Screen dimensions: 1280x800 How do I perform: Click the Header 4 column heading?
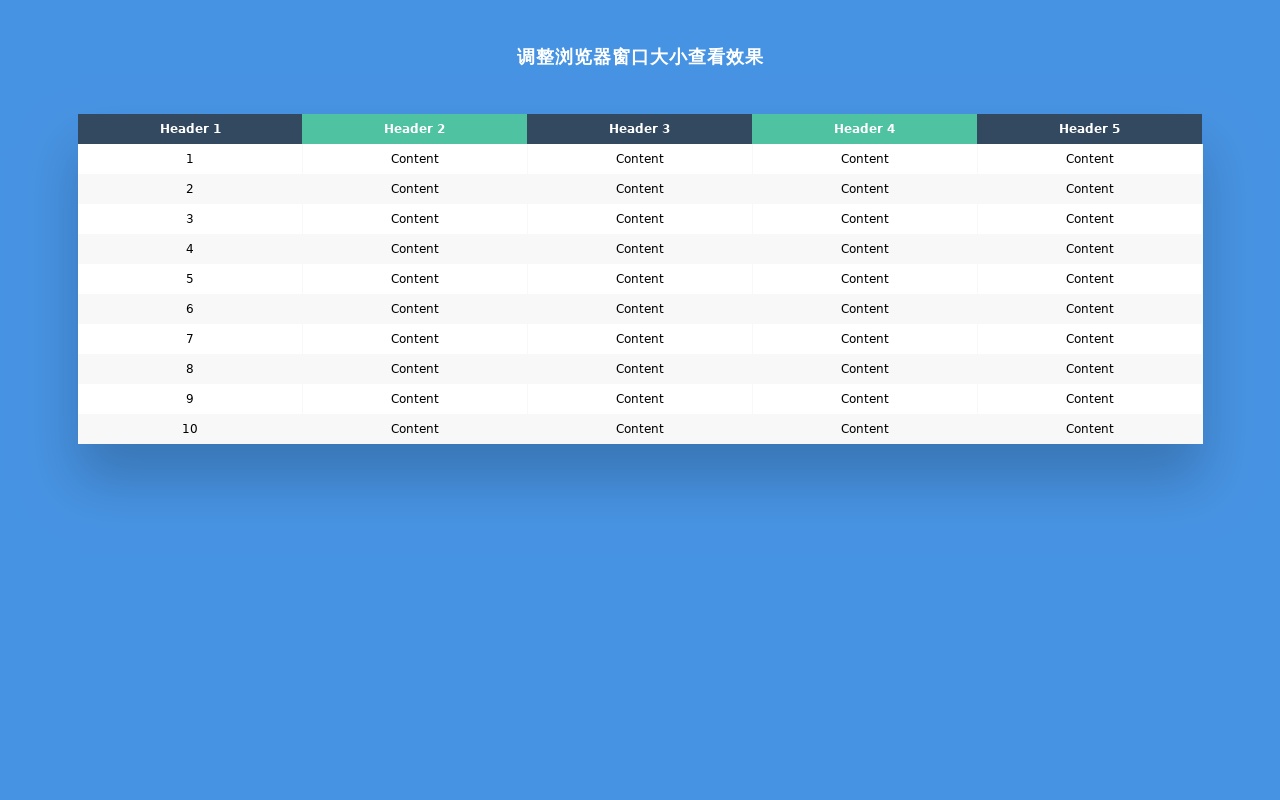click(x=865, y=129)
